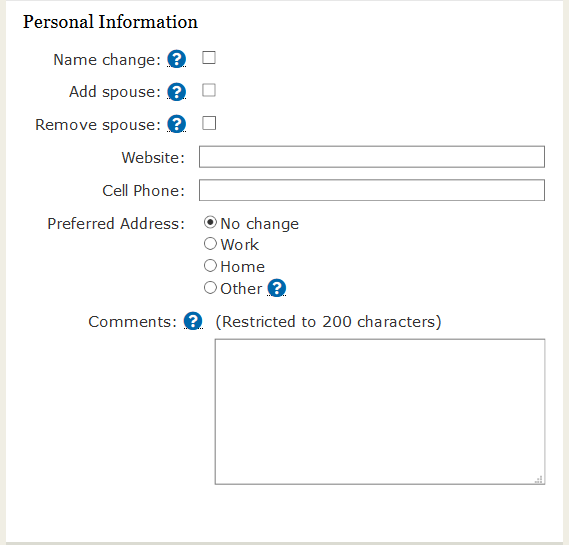Click the Personal Information heading

[x=110, y=22]
